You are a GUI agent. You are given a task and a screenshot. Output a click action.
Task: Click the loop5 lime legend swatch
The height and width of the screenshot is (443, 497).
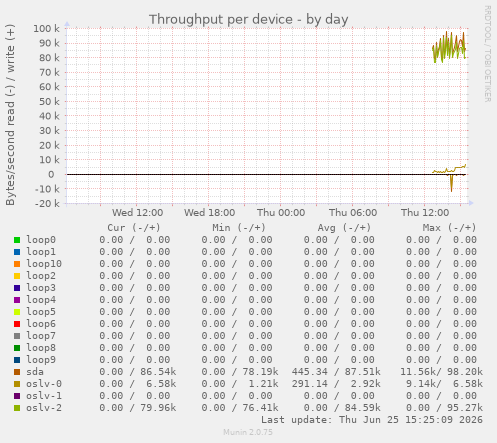coord(17,312)
